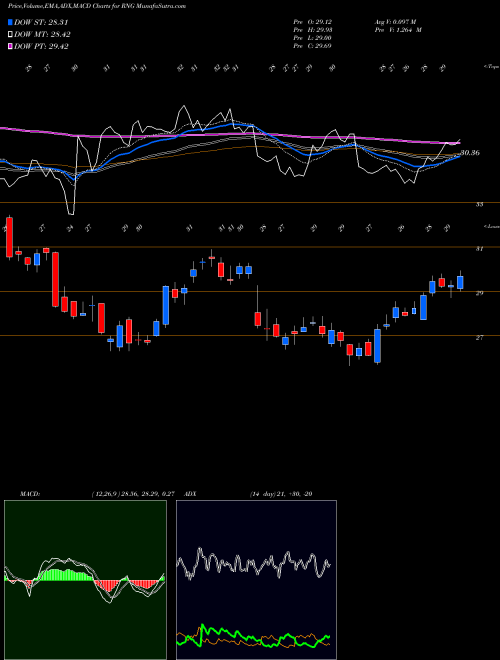This screenshot has height=660, width=500.
Task: Click the 'Pre H: 29.93' high value
Action: [x=313, y=30]
